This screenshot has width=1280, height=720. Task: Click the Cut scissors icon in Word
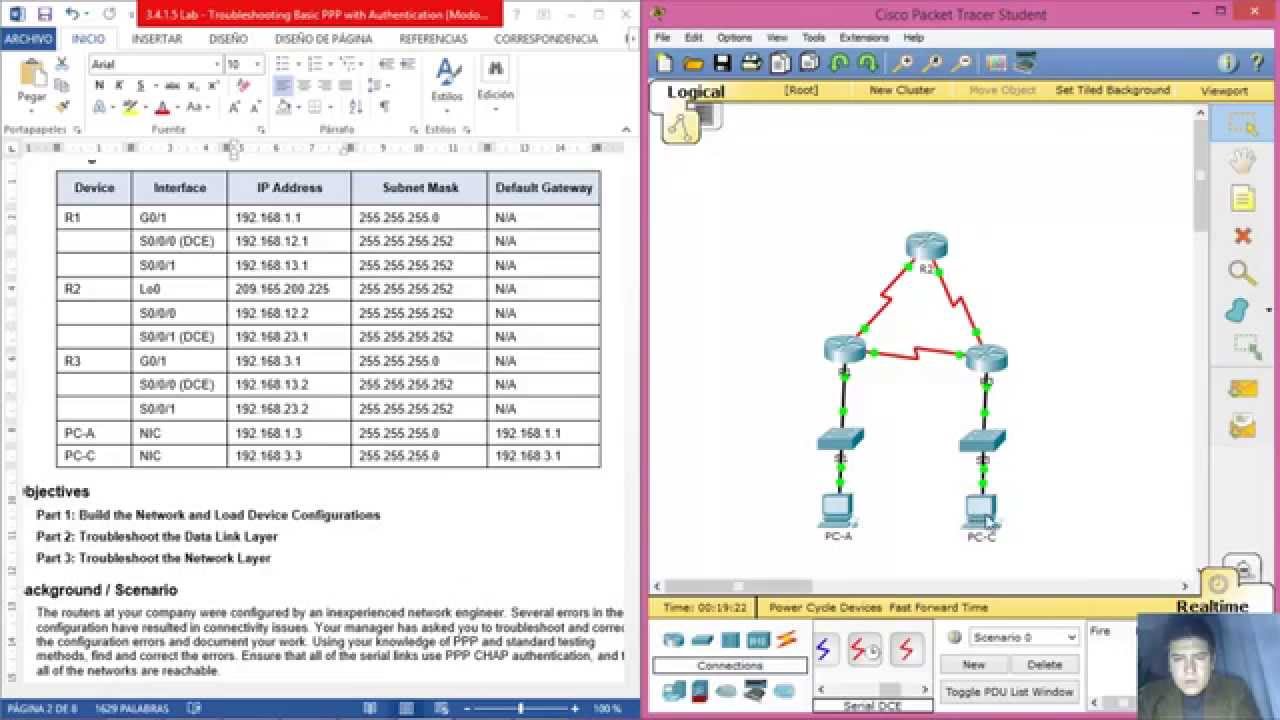(x=61, y=63)
